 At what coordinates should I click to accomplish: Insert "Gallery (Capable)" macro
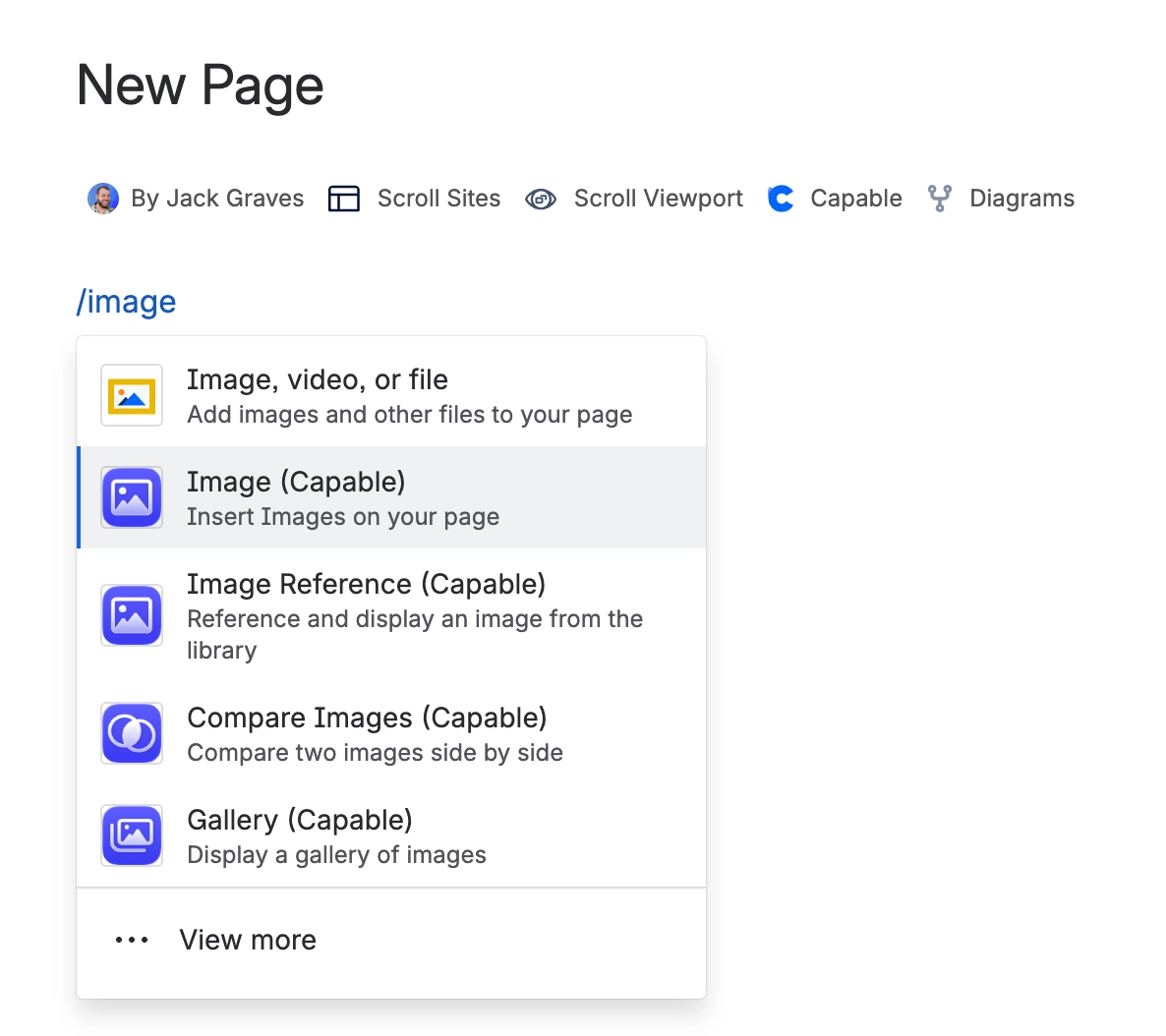click(300, 821)
